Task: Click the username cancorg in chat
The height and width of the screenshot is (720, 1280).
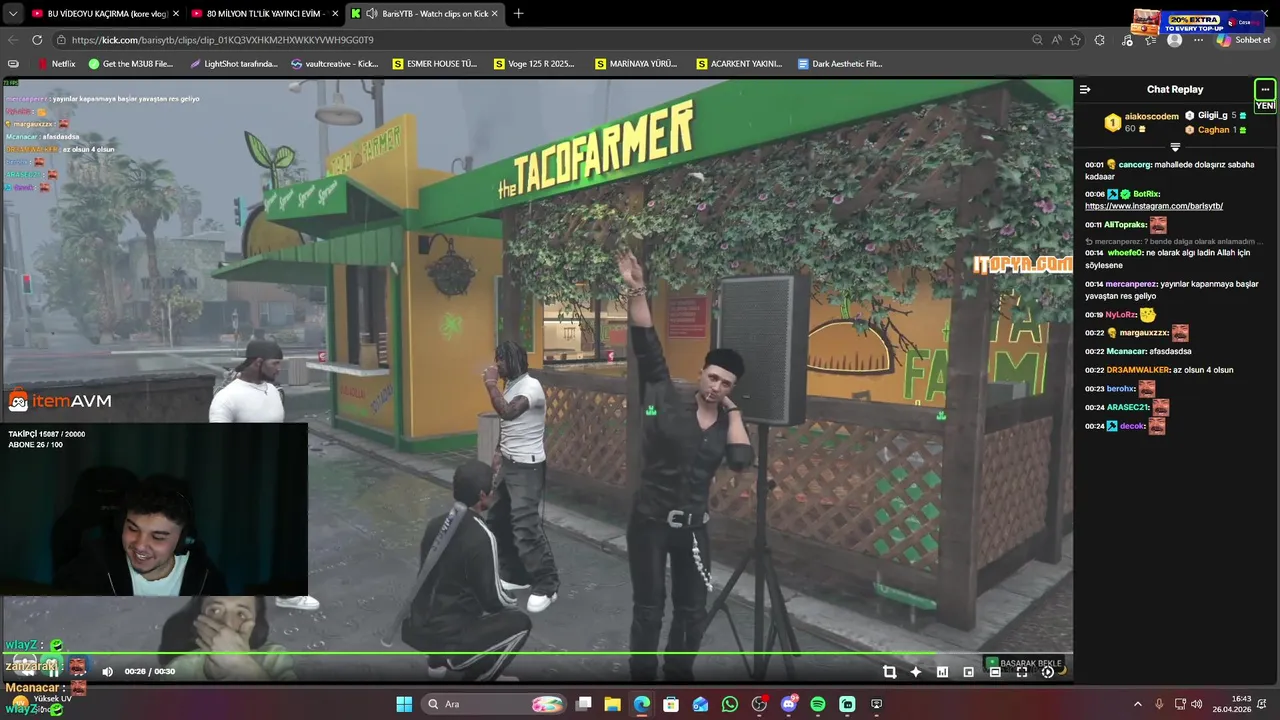Action: pyautogui.click(x=1134, y=164)
